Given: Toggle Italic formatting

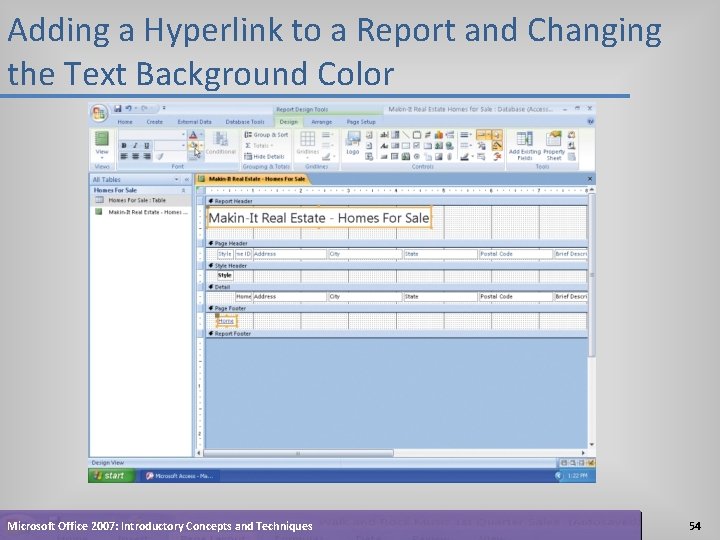Looking at the screenshot, I should tap(135, 146).
